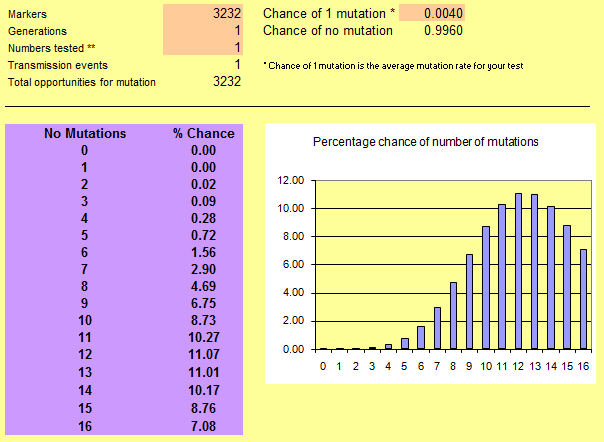Click the No Mutations column header
This screenshot has height=442, width=604.
[x=85, y=133]
